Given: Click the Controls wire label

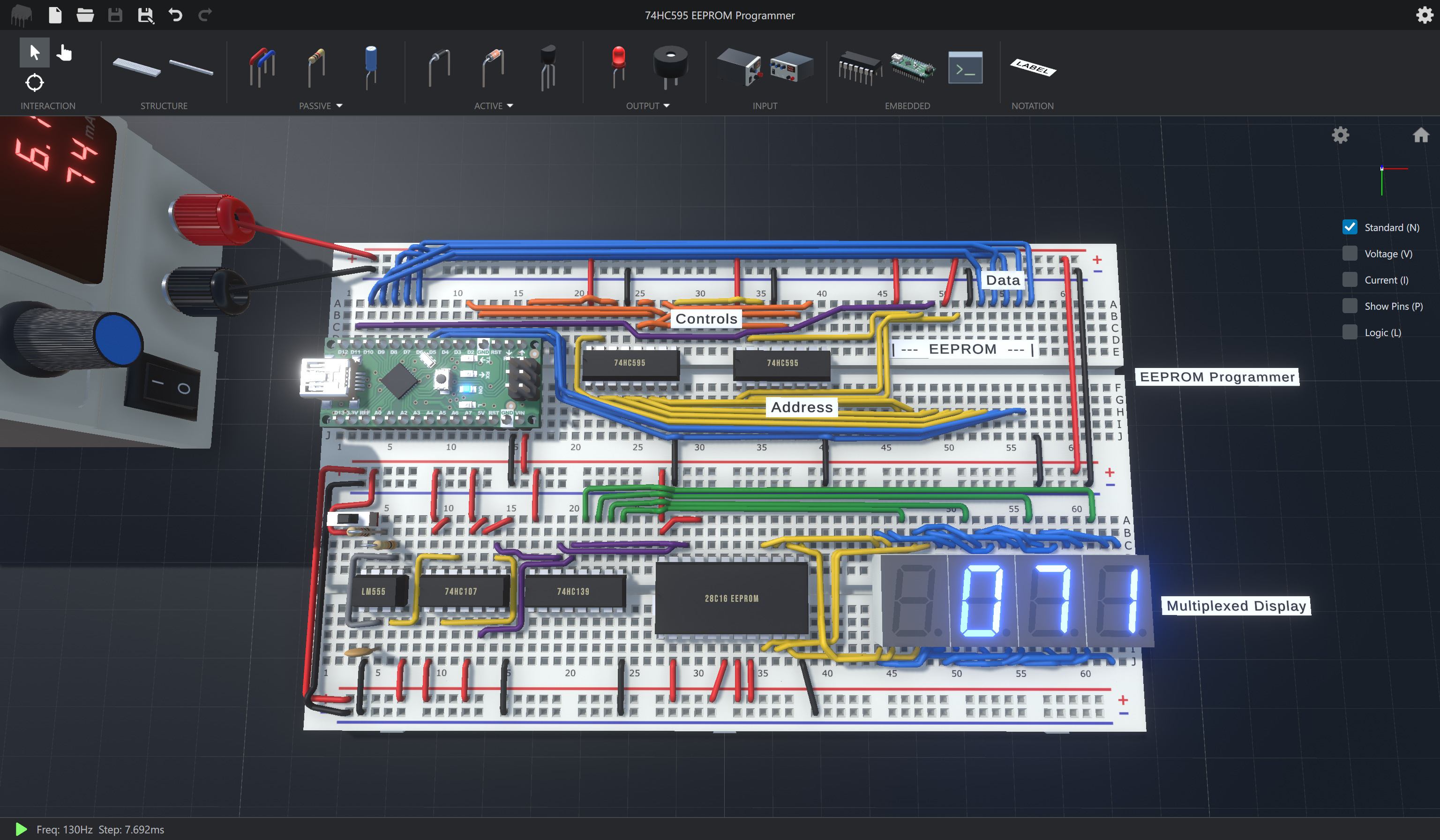Looking at the screenshot, I should pyautogui.click(x=706, y=318).
